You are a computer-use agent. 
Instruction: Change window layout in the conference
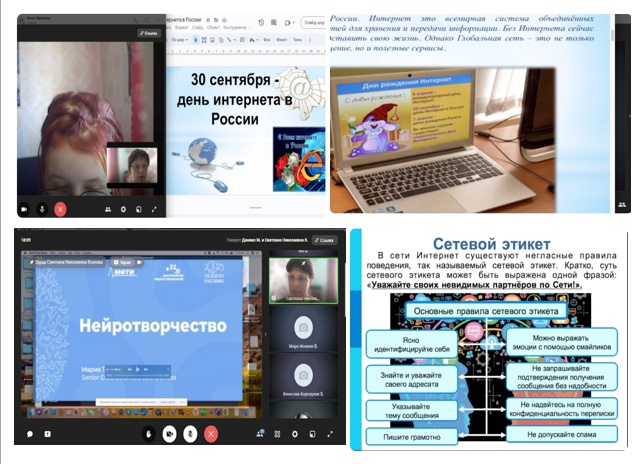click(x=312, y=434)
